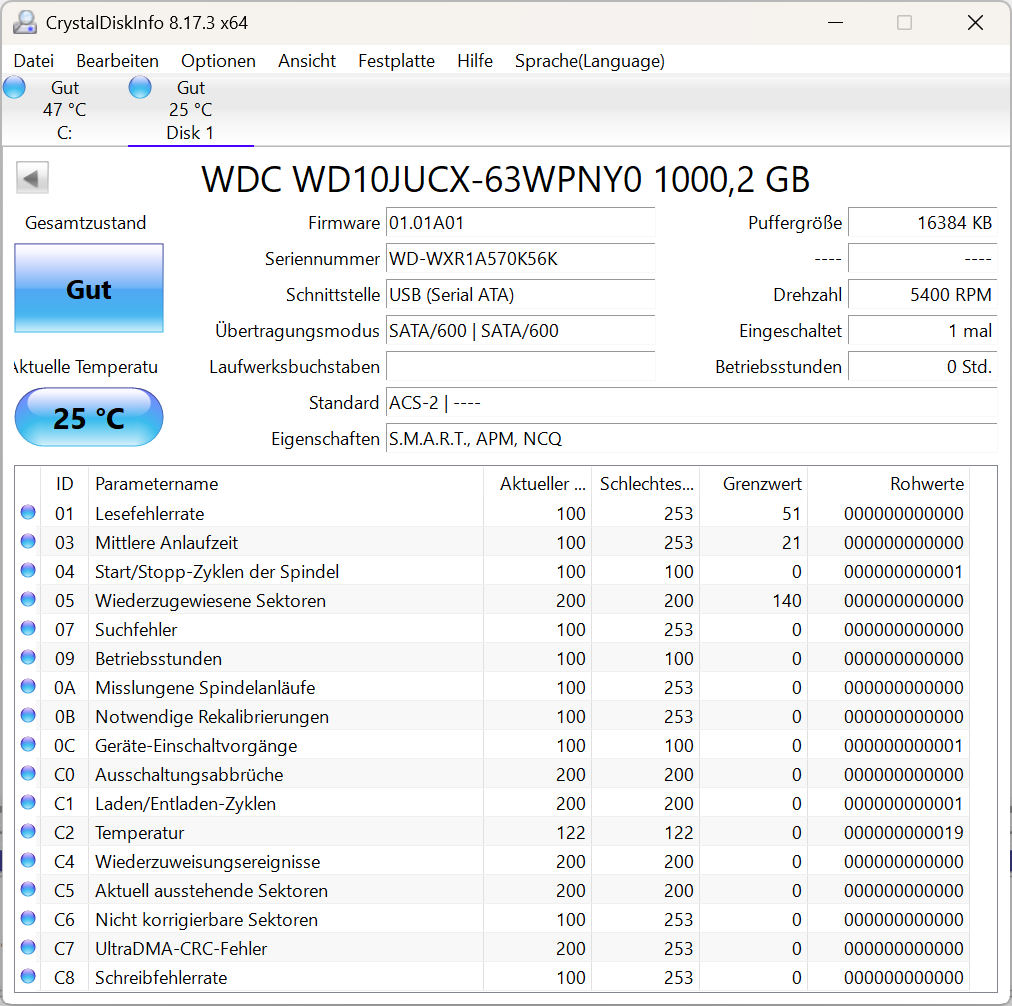Click status dot of Lesefehlerrate row

[28, 512]
